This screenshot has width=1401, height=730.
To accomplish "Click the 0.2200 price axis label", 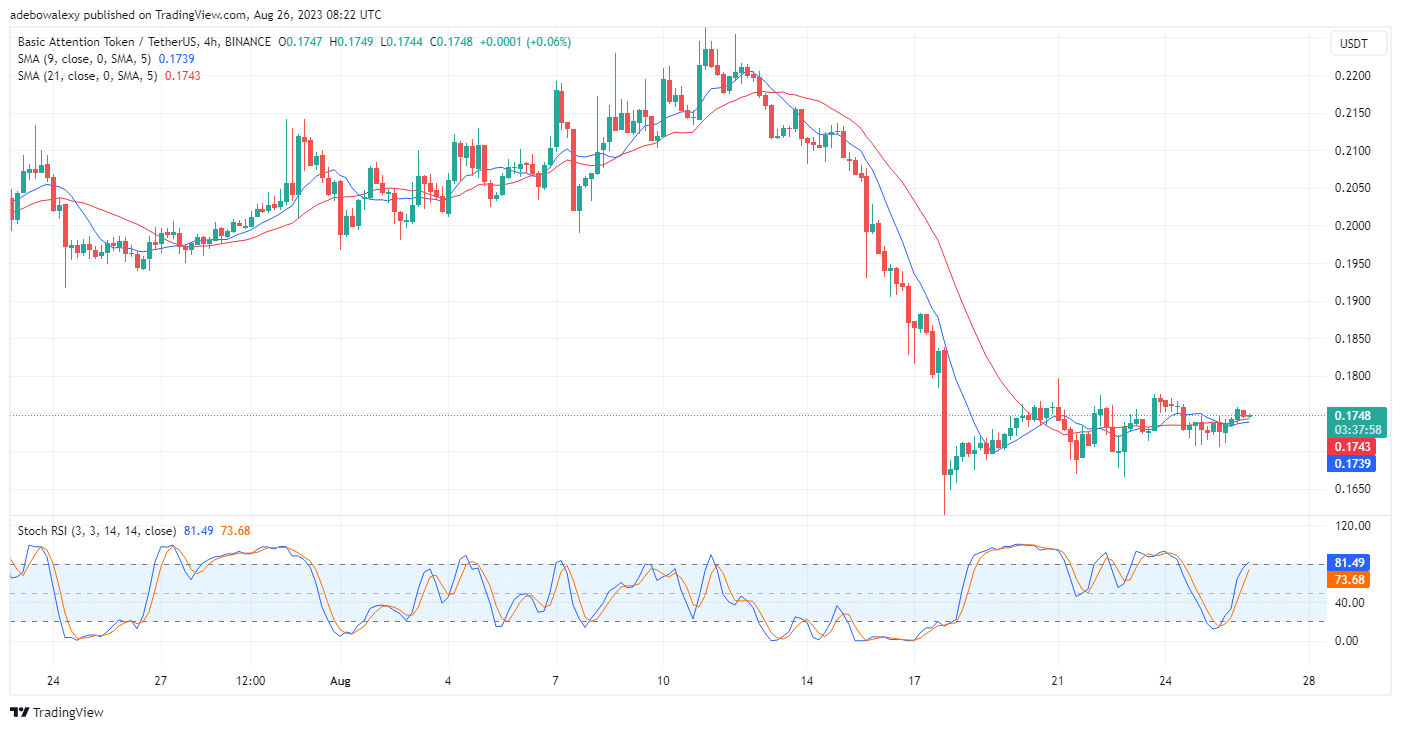I will tap(1351, 76).
